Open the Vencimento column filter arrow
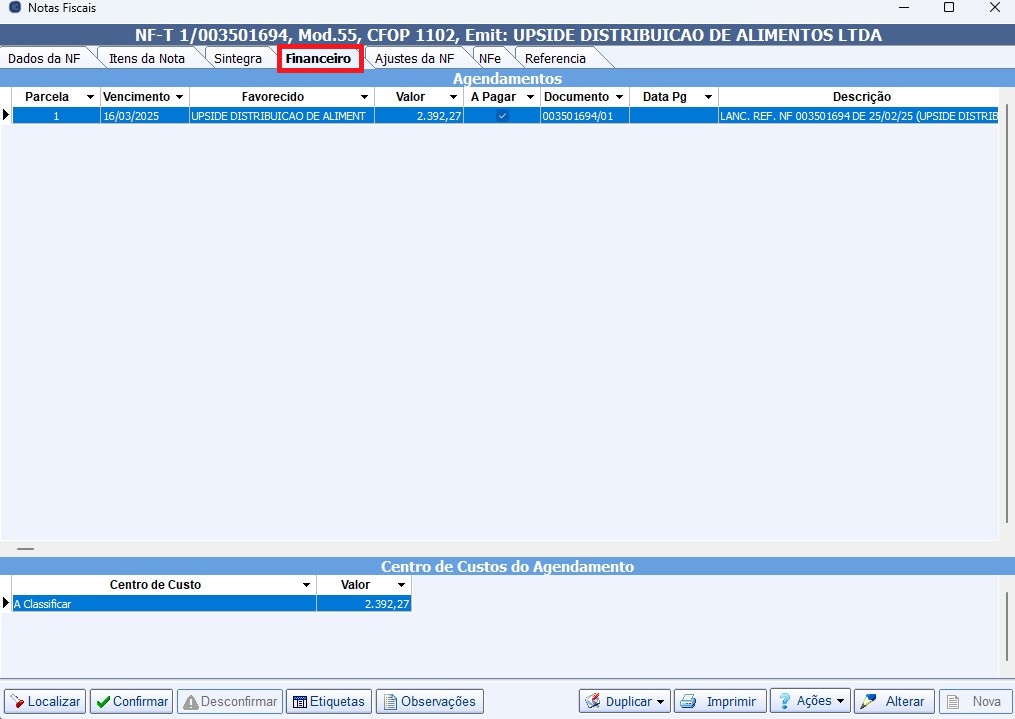Screen dimensions: 1015x719 point(179,97)
